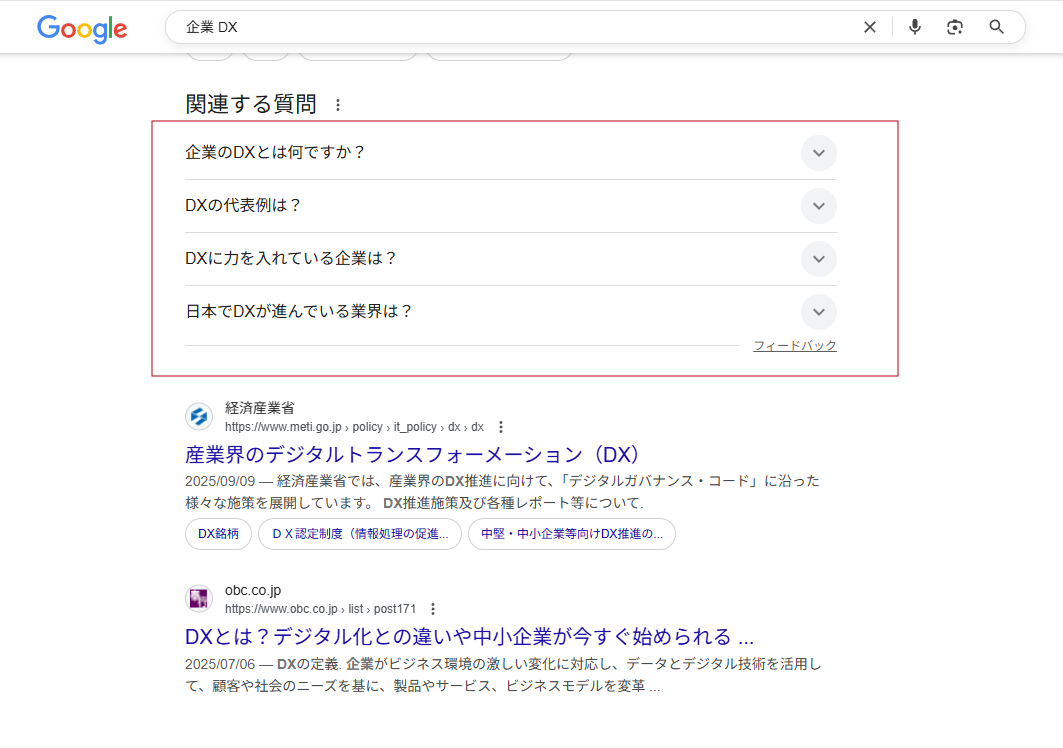The height and width of the screenshot is (748, 1063).
Task: Click the Google logo
Action: (82, 28)
